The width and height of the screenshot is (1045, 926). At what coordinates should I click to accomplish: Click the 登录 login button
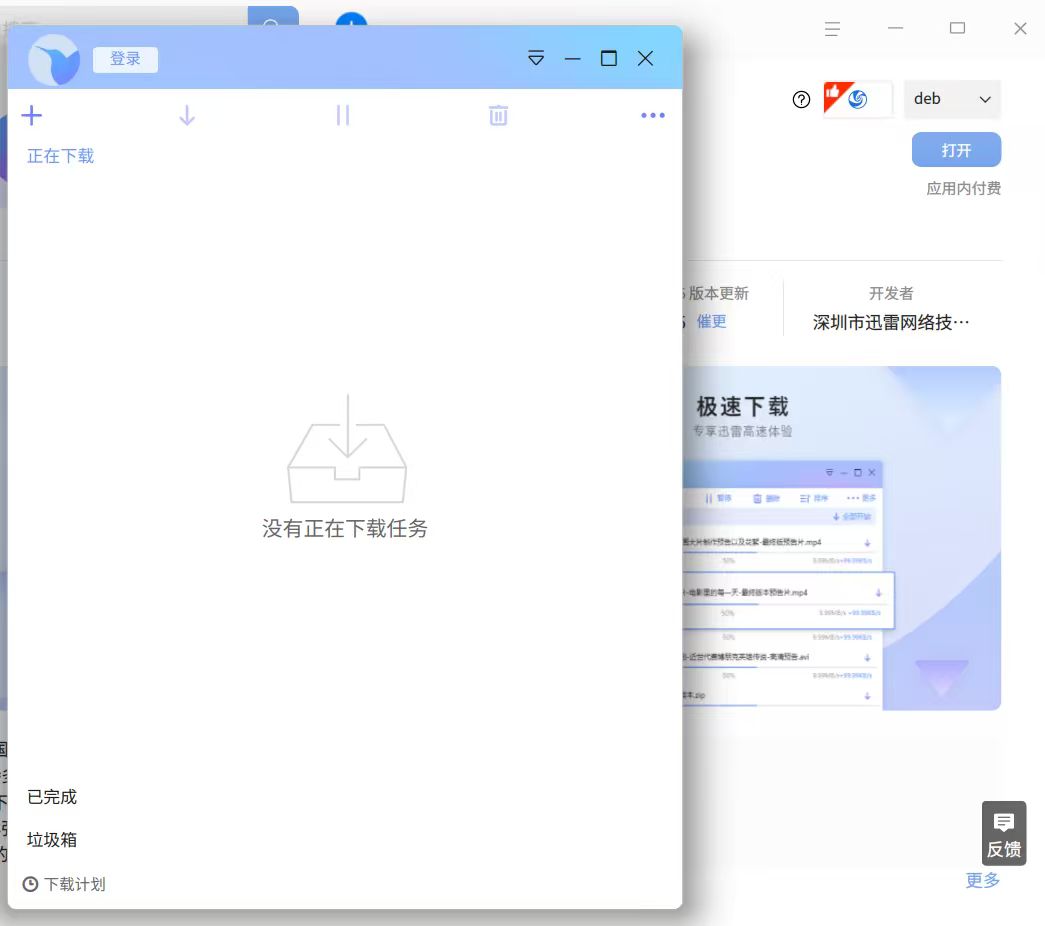[125, 59]
